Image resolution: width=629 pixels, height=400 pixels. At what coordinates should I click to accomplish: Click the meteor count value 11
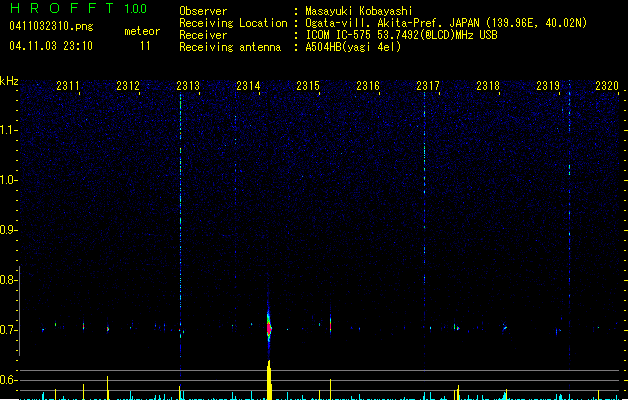145,46
